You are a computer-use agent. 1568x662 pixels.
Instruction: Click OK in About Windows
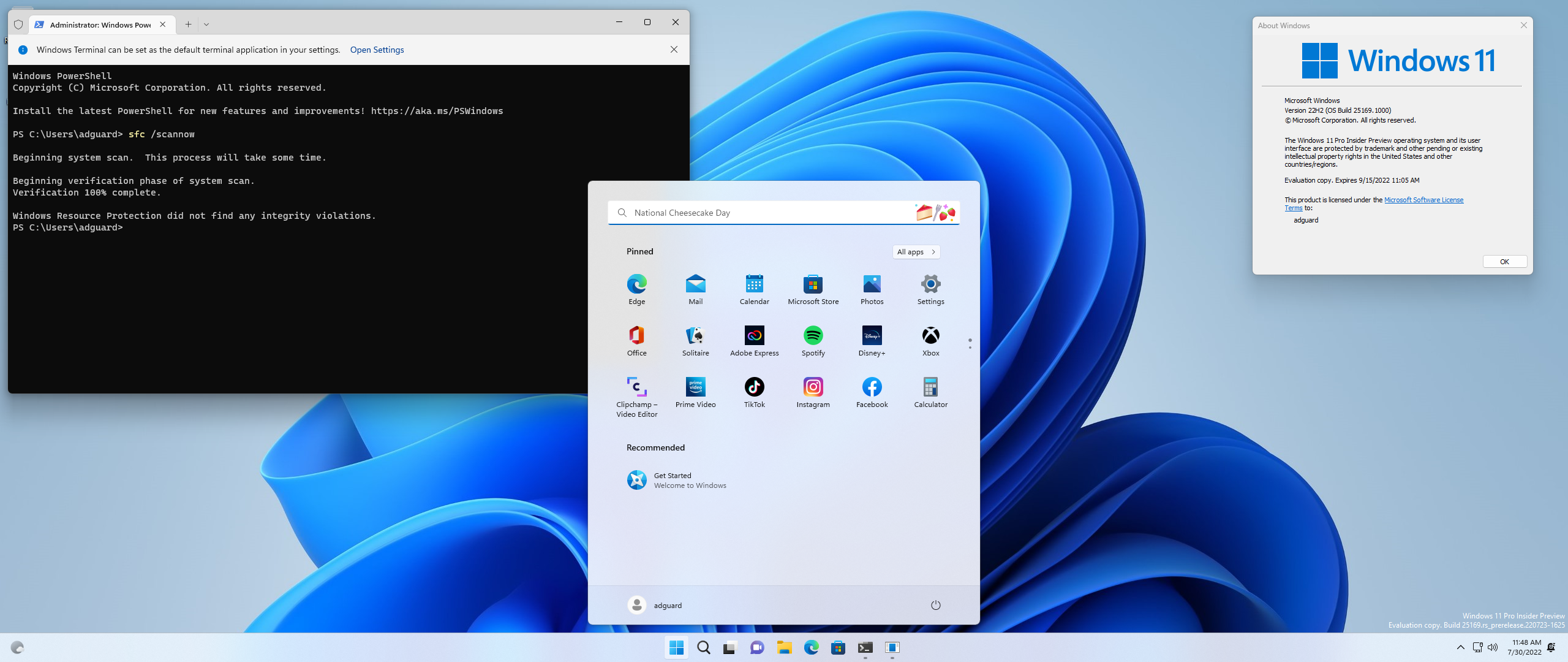pos(1504,262)
